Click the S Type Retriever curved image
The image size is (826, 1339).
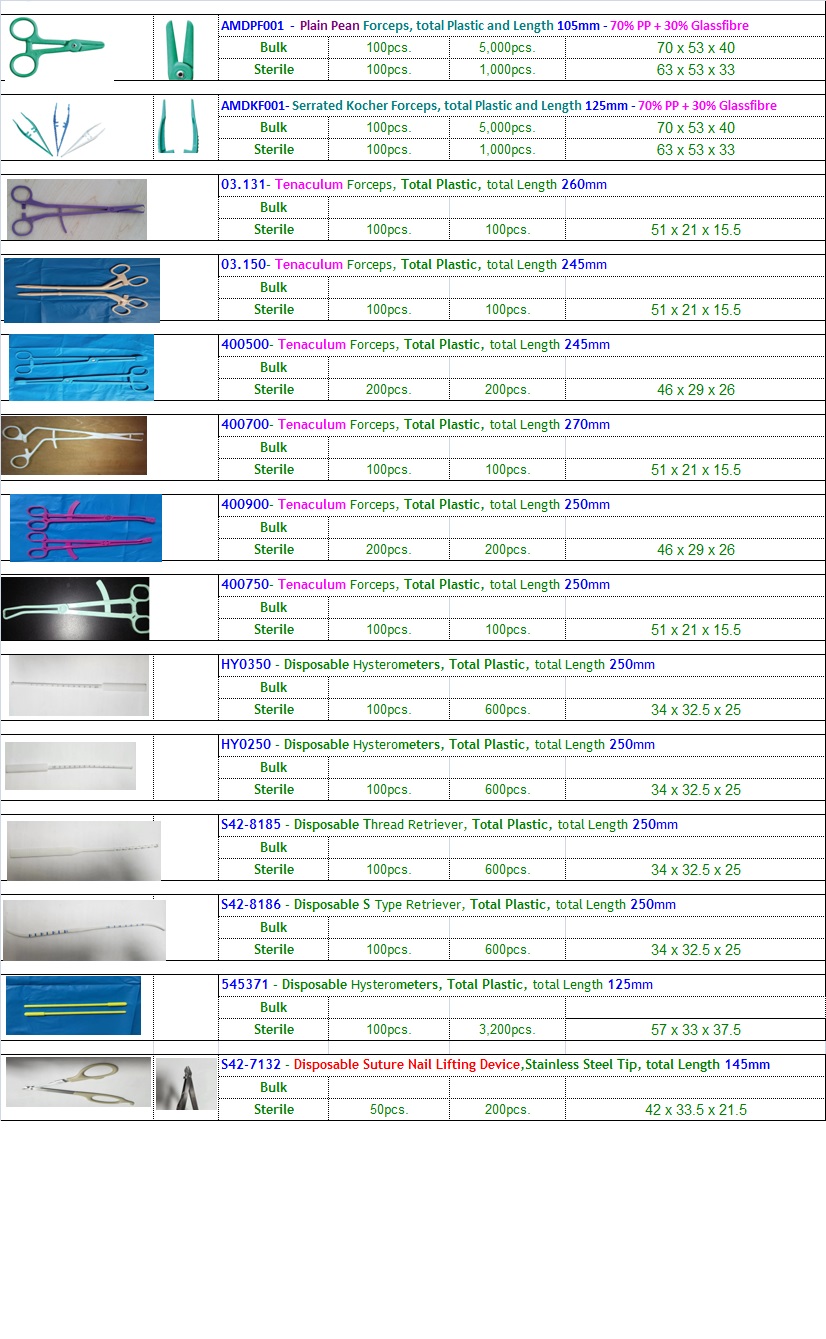[x=84, y=930]
